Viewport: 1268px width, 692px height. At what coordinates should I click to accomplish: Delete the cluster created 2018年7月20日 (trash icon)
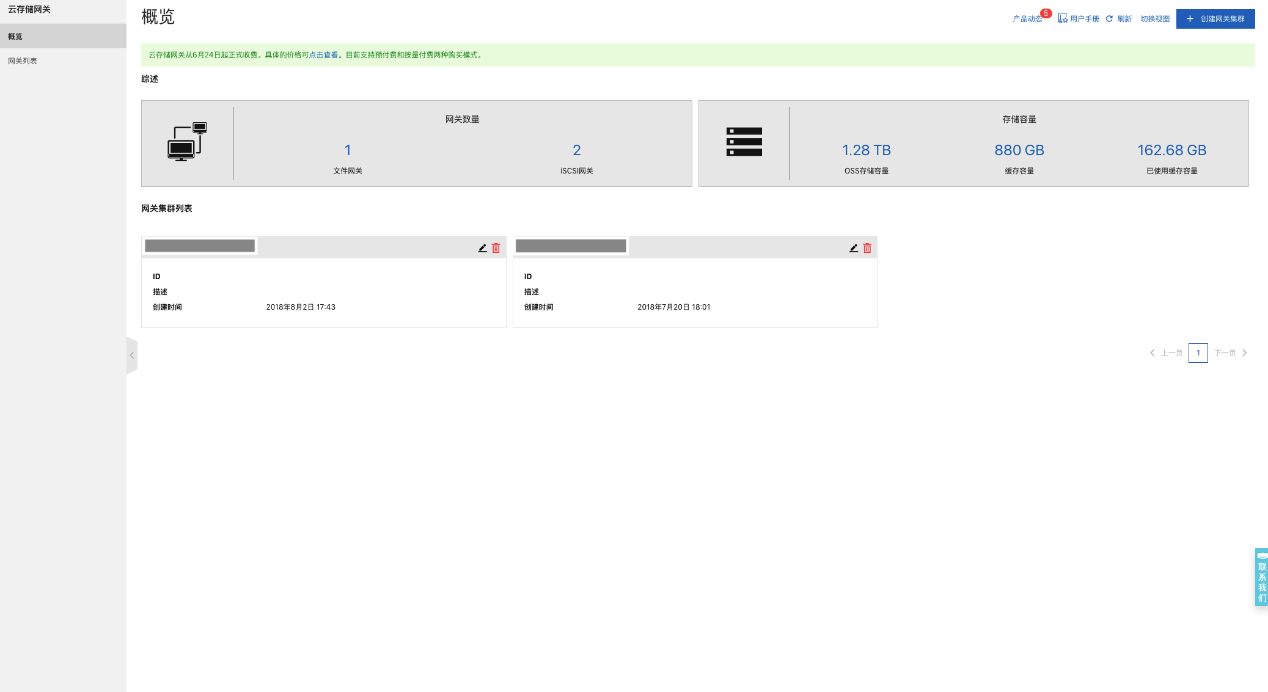(x=867, y=248)
